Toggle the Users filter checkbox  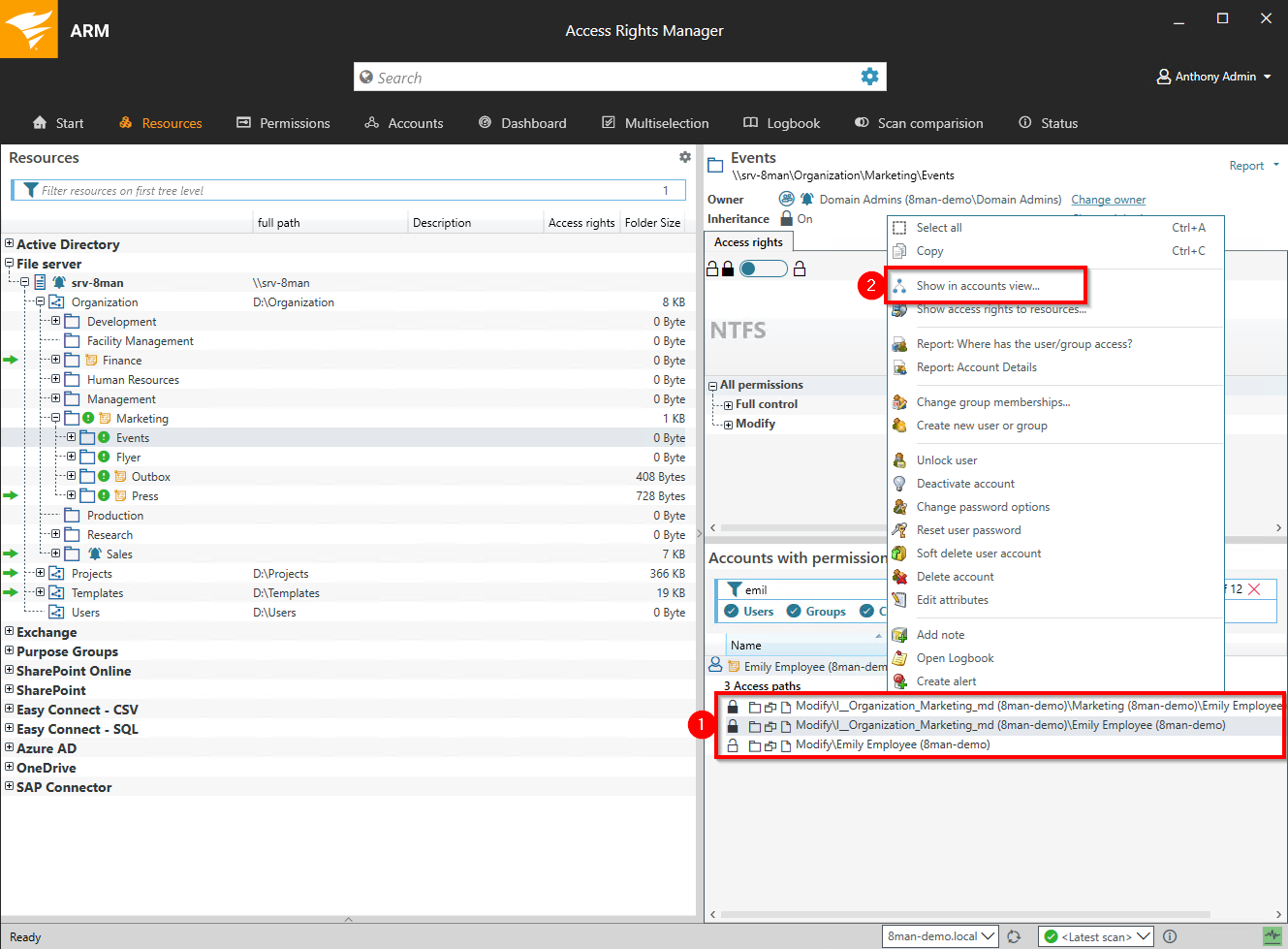[x=732, y=611]
